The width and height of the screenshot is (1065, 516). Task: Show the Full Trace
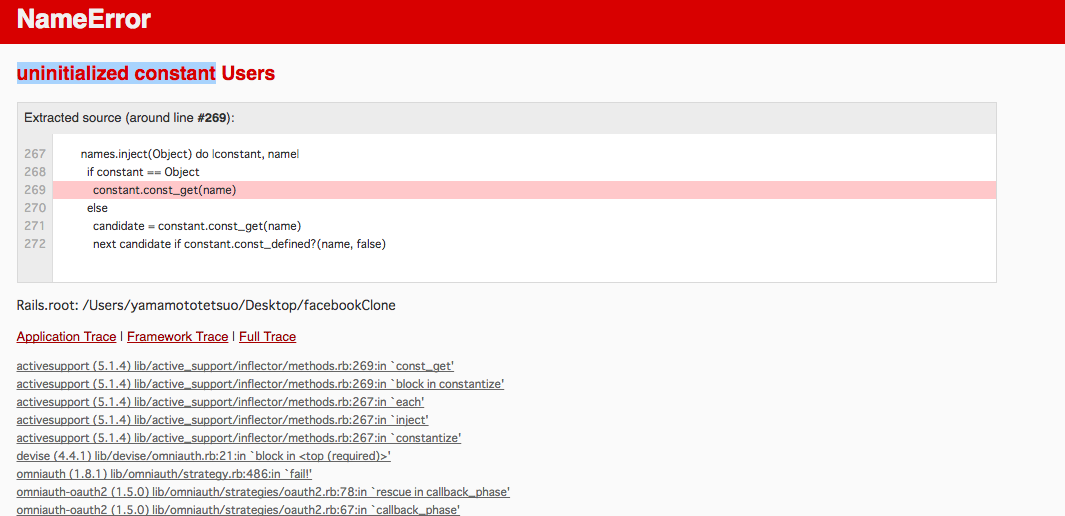[267, 337]
